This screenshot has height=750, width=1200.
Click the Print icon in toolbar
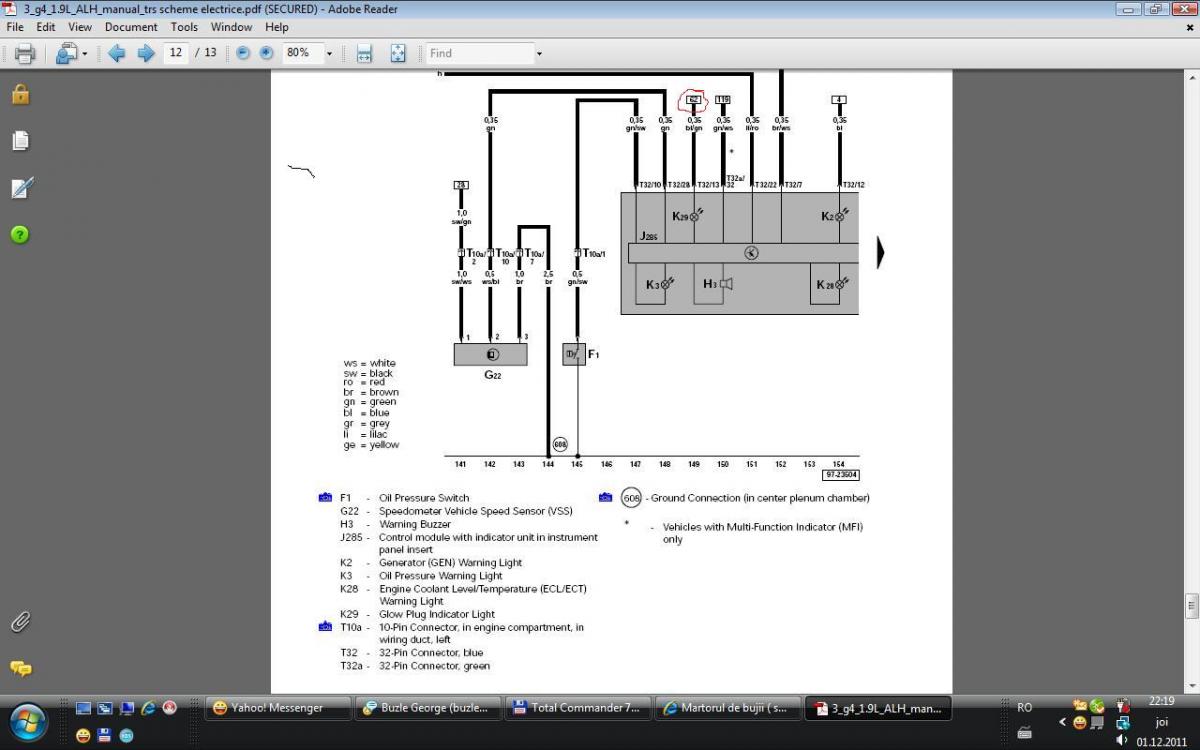tap(25, 54)
